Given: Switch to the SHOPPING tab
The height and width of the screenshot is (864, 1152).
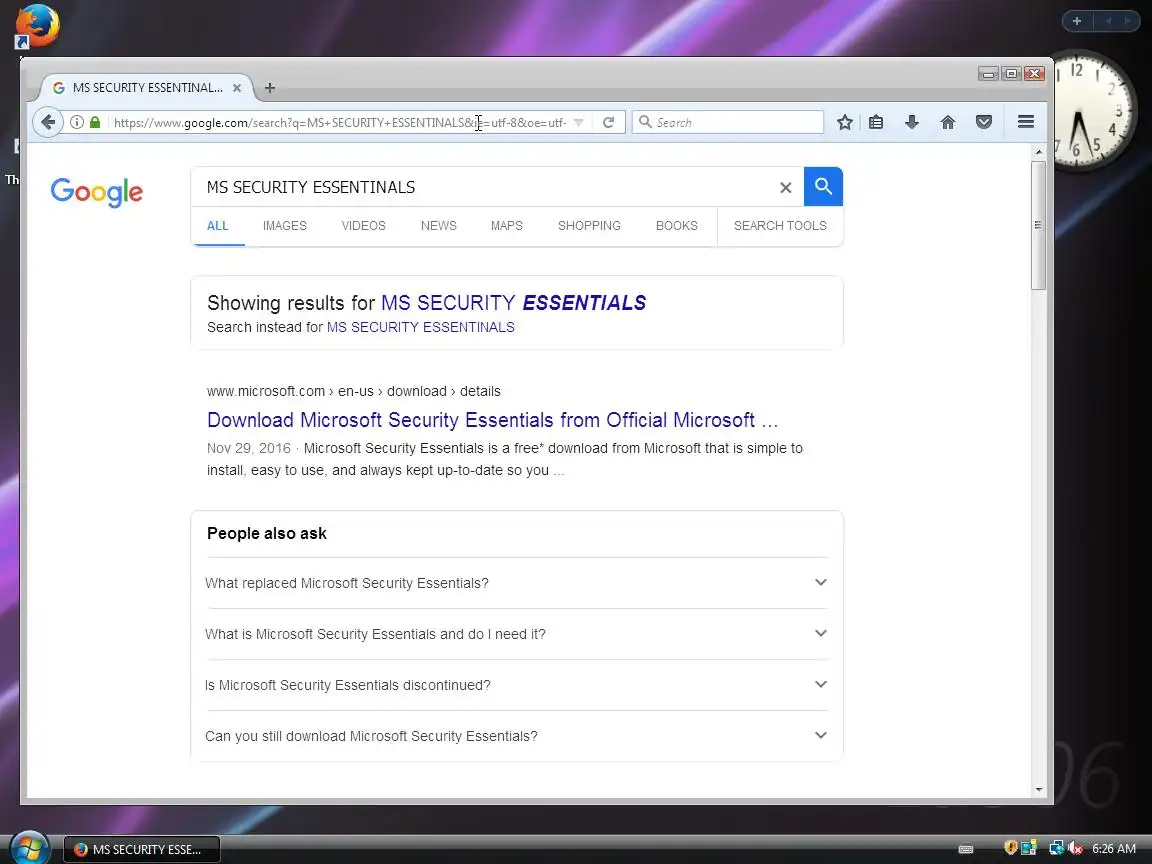Looking at the screenshot, I should pos(589,226).
